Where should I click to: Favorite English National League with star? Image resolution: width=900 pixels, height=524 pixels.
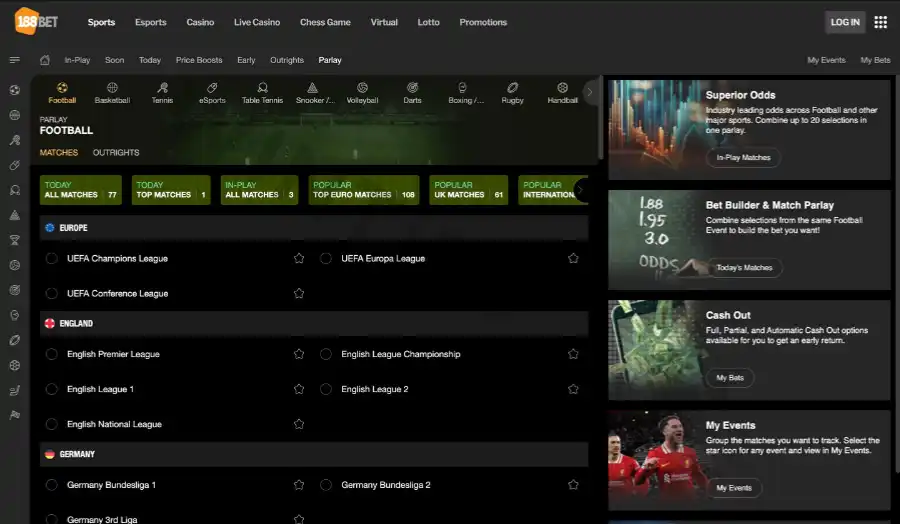(299, 424)
